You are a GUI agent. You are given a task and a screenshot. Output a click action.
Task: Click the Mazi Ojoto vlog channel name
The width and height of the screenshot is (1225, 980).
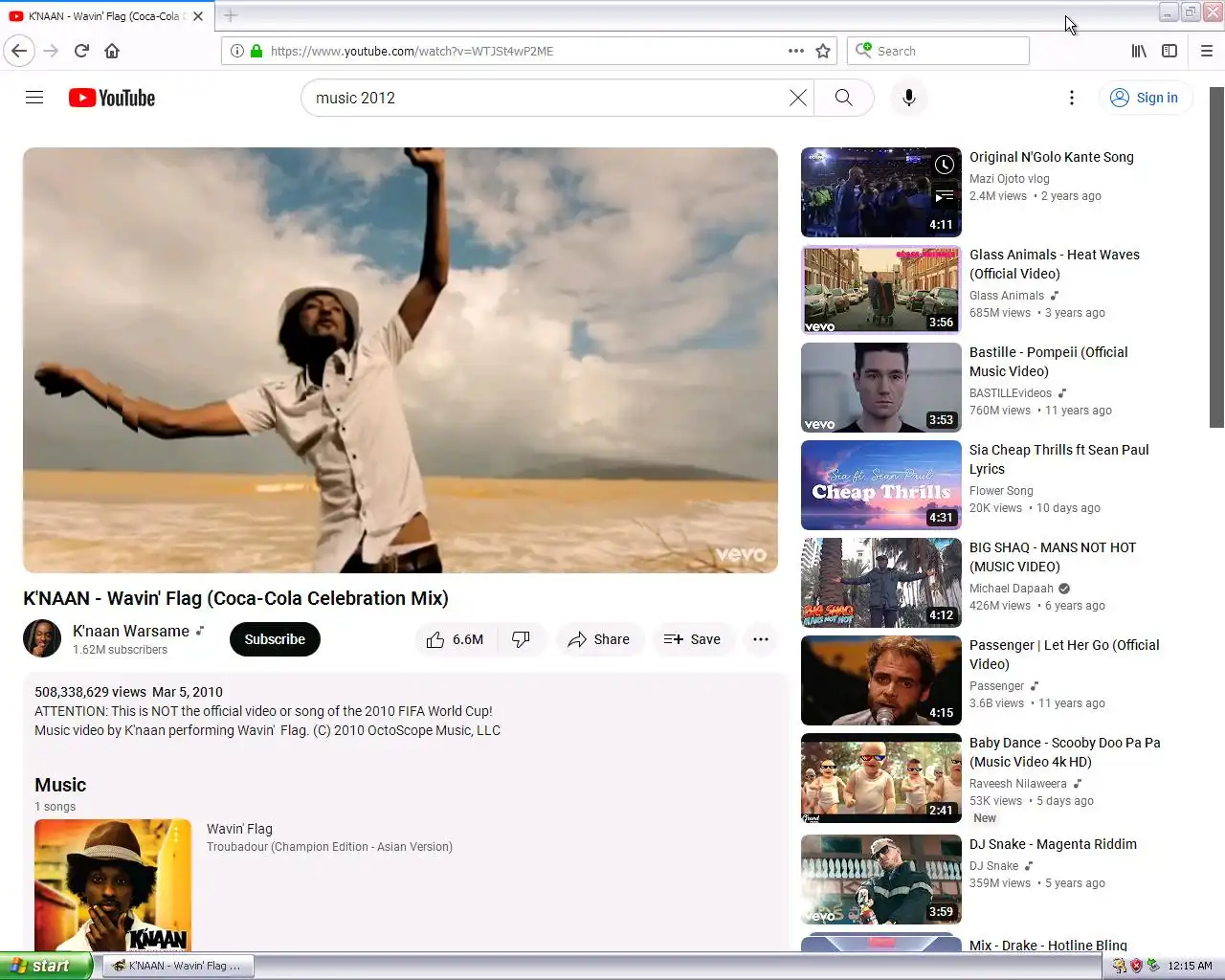1010,178
